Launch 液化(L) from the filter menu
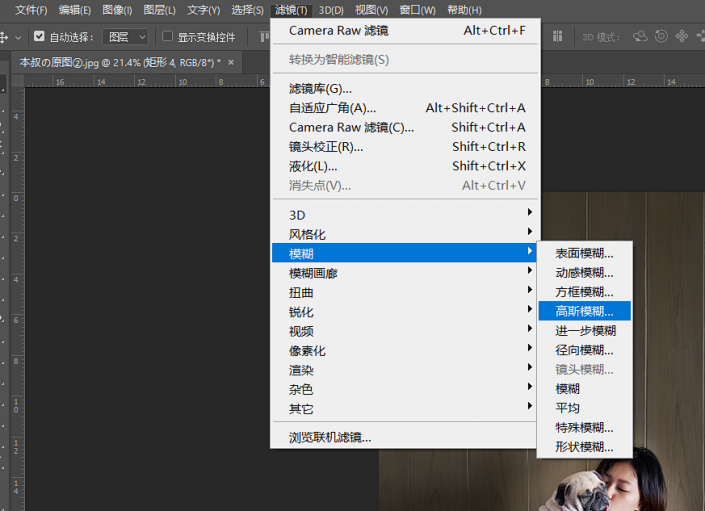 (x=313, y=166)
